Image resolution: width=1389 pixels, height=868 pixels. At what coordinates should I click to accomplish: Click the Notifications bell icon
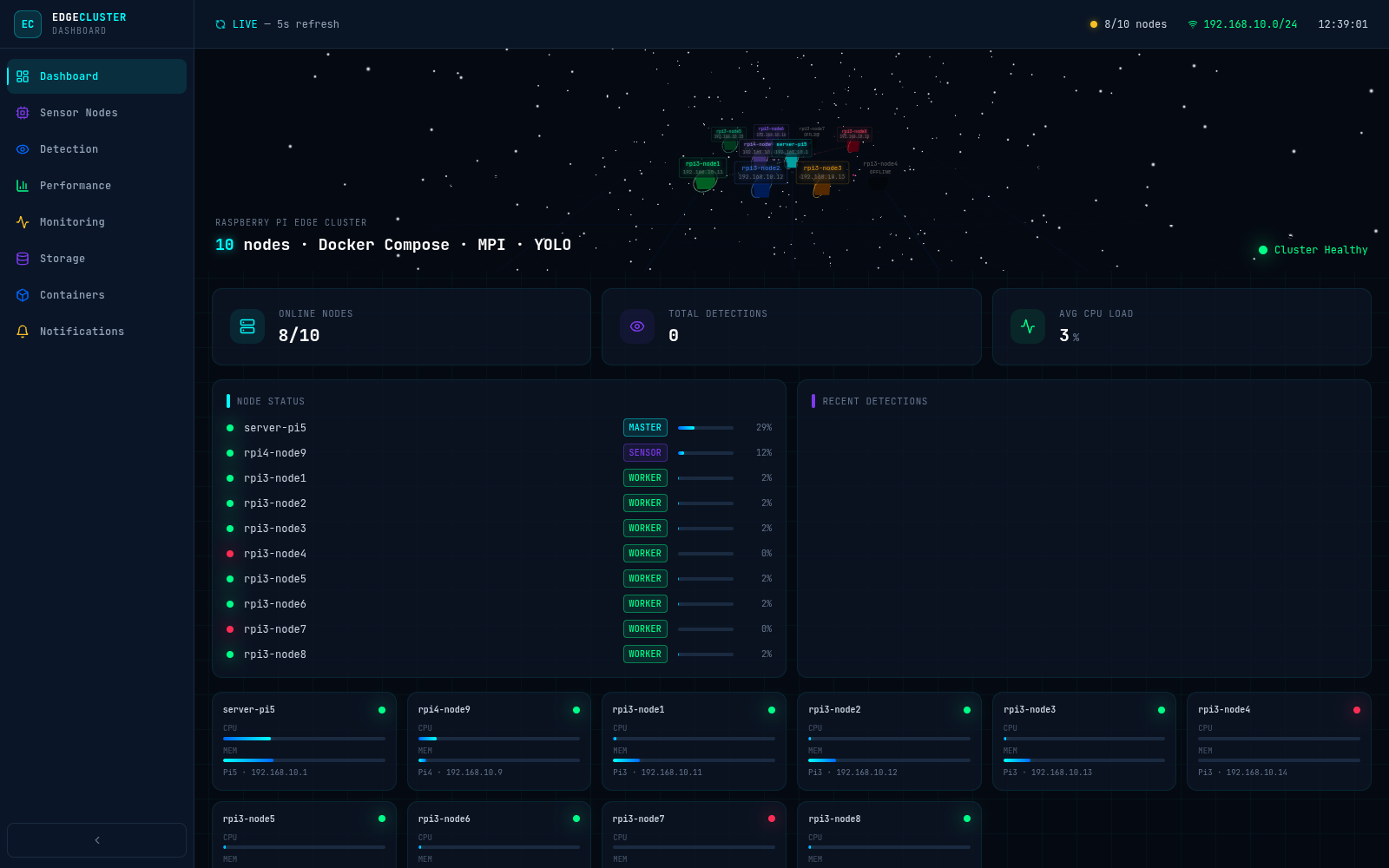(23, 332)
